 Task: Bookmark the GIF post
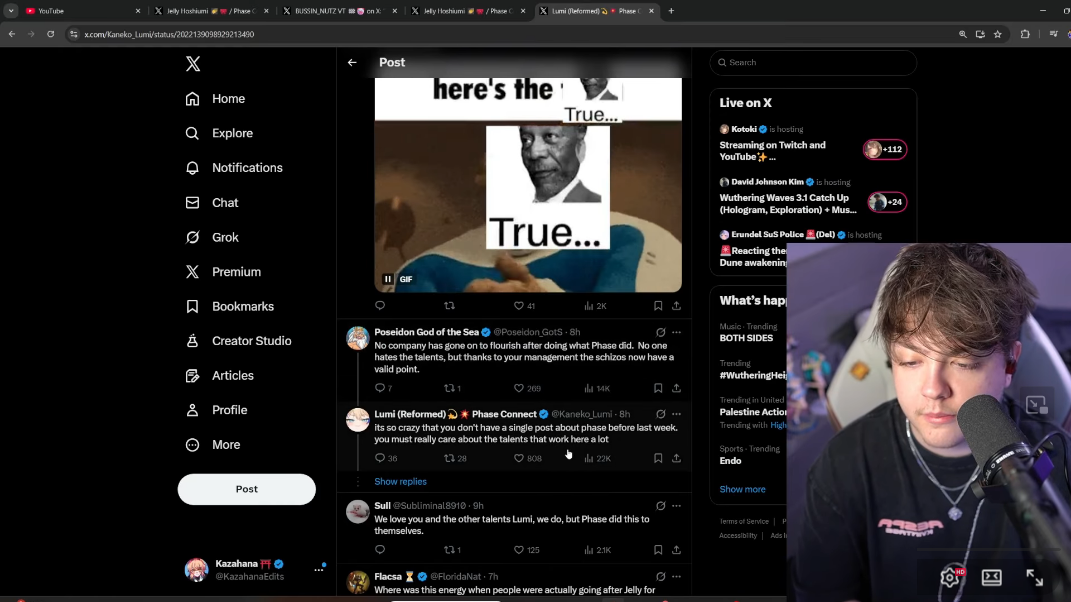click(x=658, y=305)
